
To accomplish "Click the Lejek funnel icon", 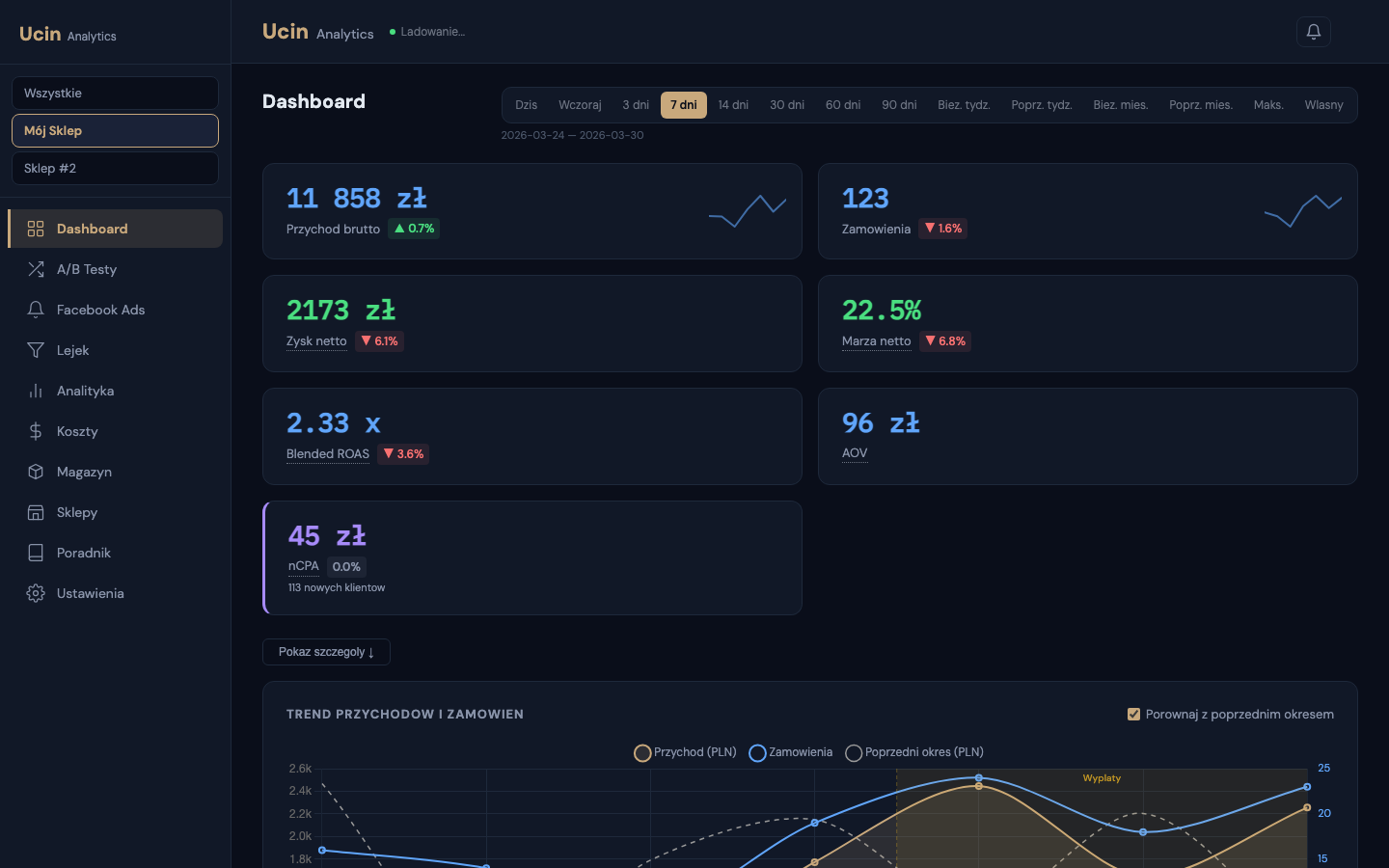I will click(x=36, y=350).
